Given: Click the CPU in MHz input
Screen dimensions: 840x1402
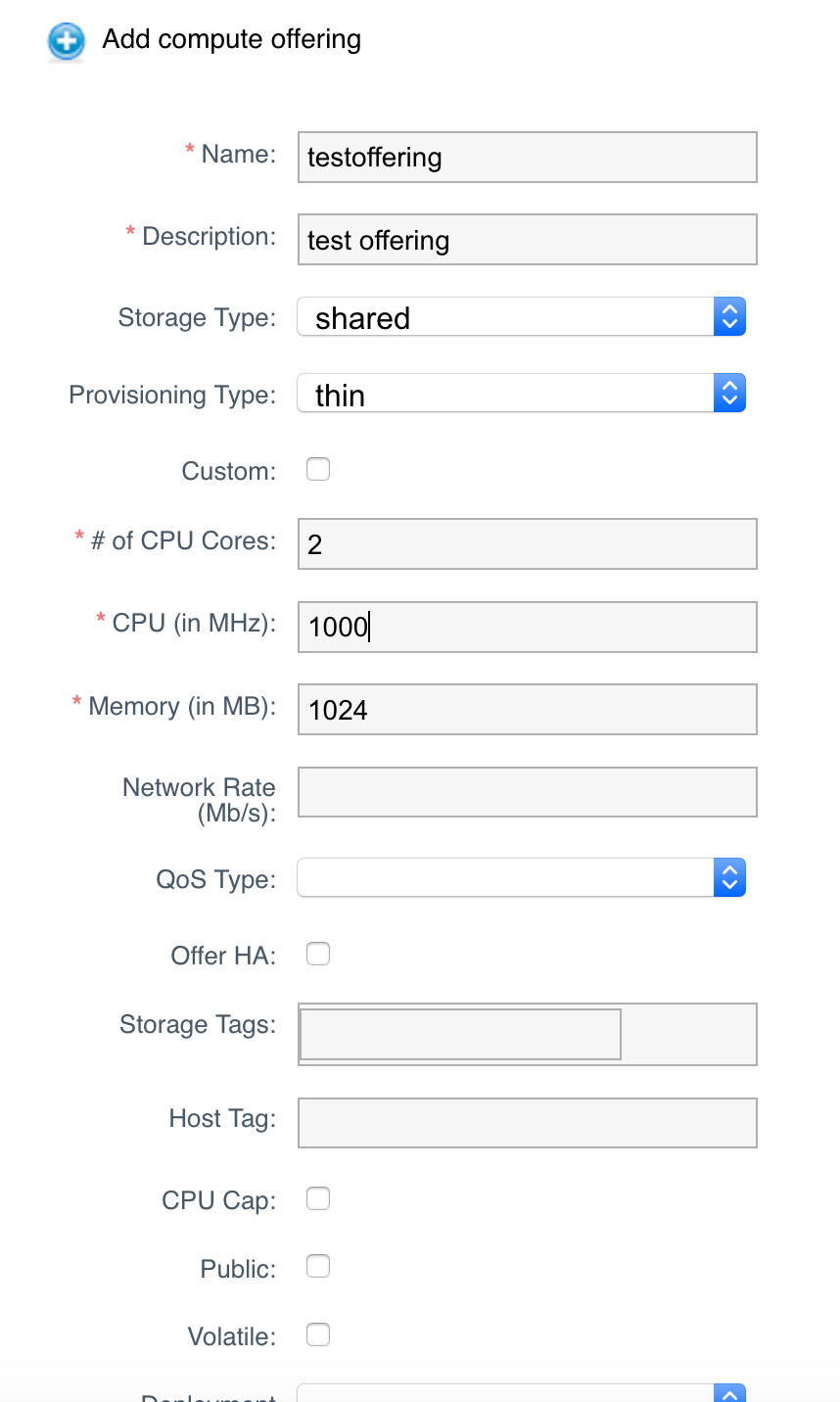Looking at the screenshot, I should [527, 627].
